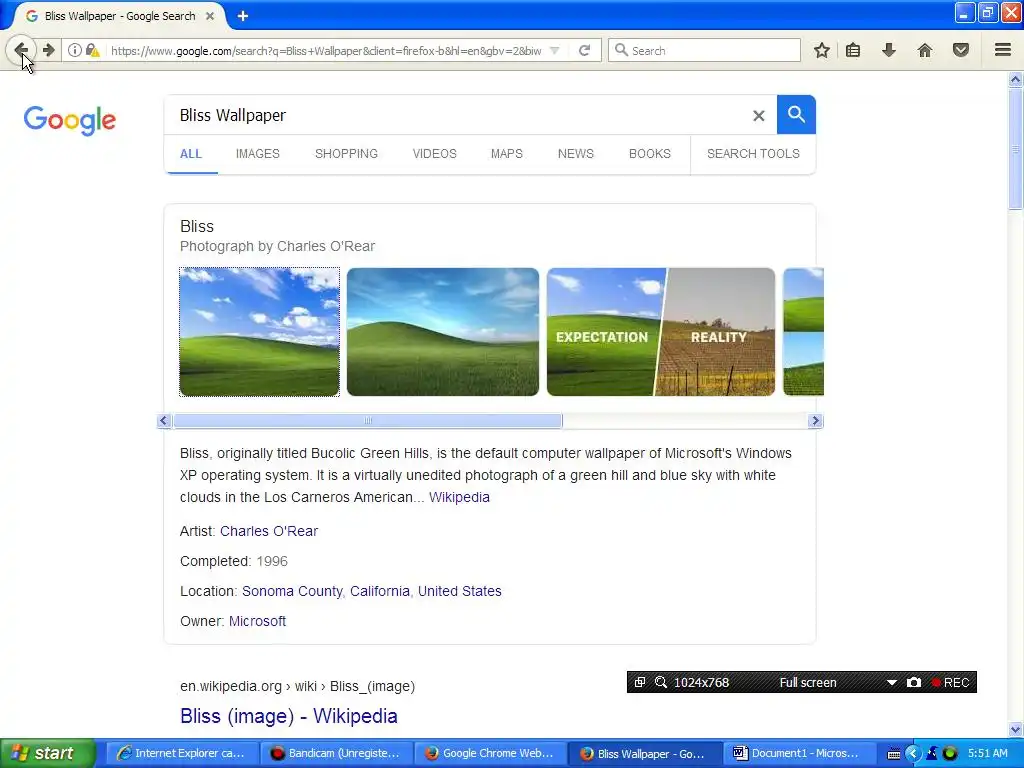Switch to Bandicam taskbar item
Image resolution: width=1024 pixels, height=768 pixels.
click(336, 753)
